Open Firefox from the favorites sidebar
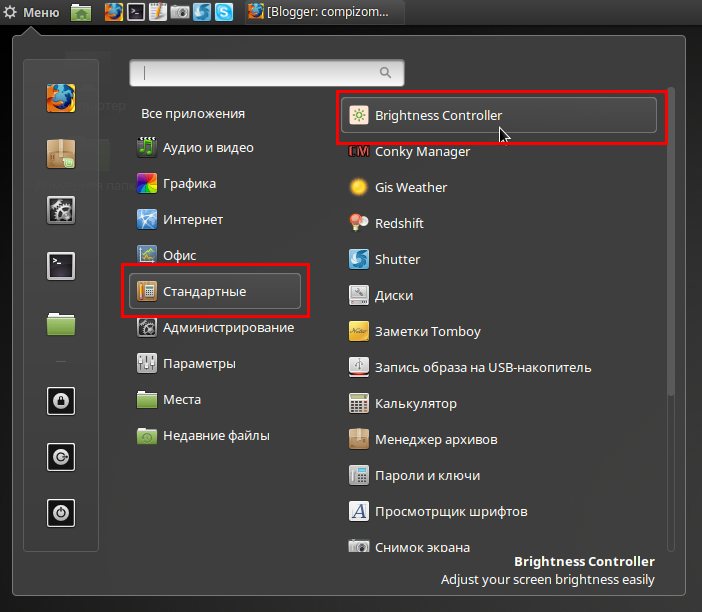702x612 pixels. point(61,98)
